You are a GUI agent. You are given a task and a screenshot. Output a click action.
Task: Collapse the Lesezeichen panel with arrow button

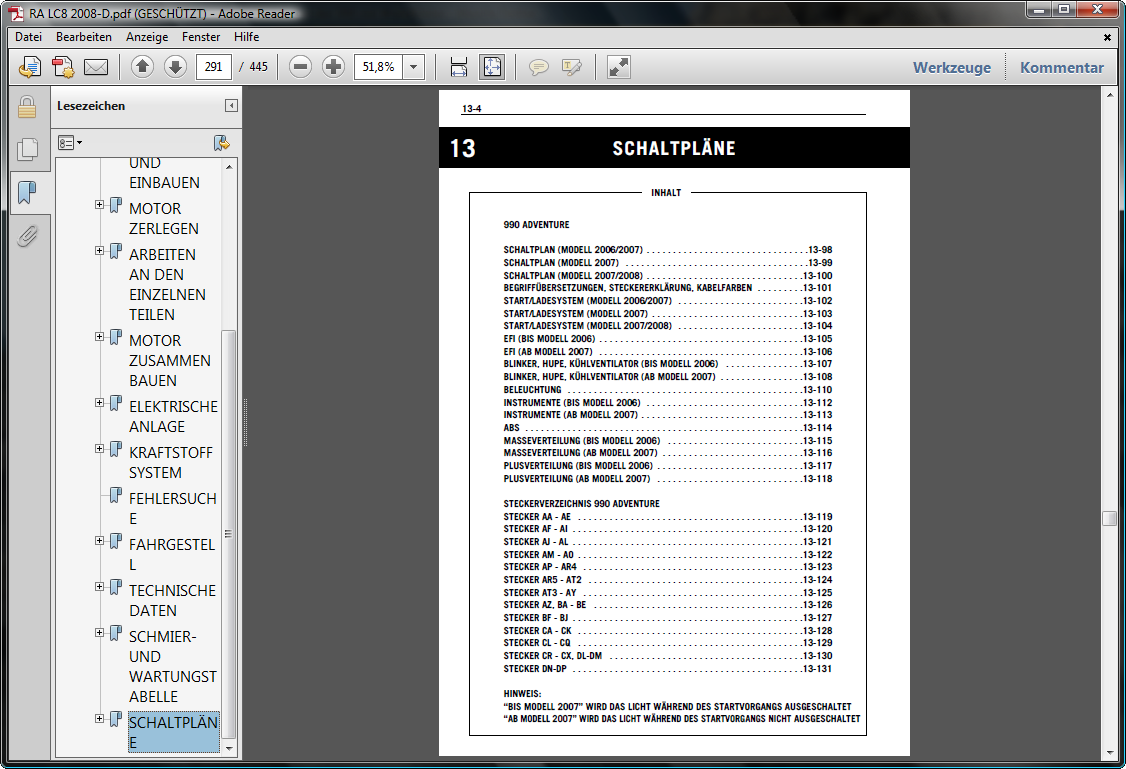click(231, 106)
